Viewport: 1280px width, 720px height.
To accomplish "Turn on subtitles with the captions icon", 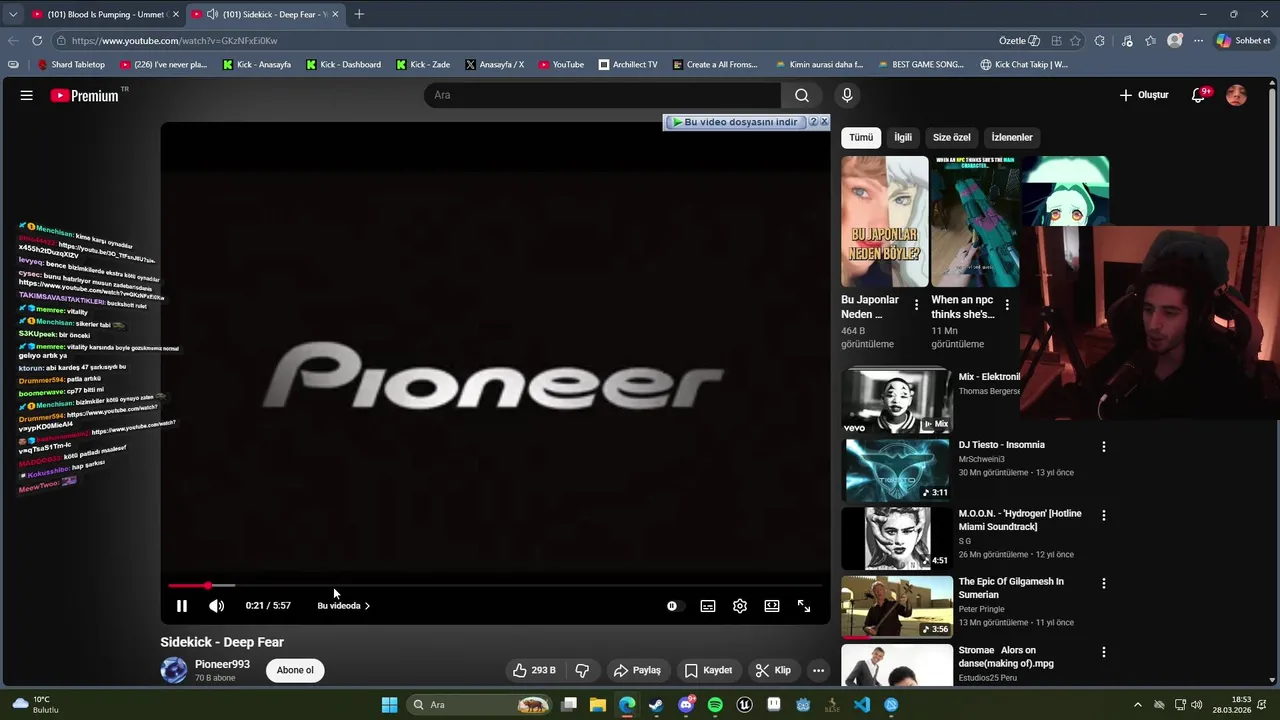I will click(708, 606).
